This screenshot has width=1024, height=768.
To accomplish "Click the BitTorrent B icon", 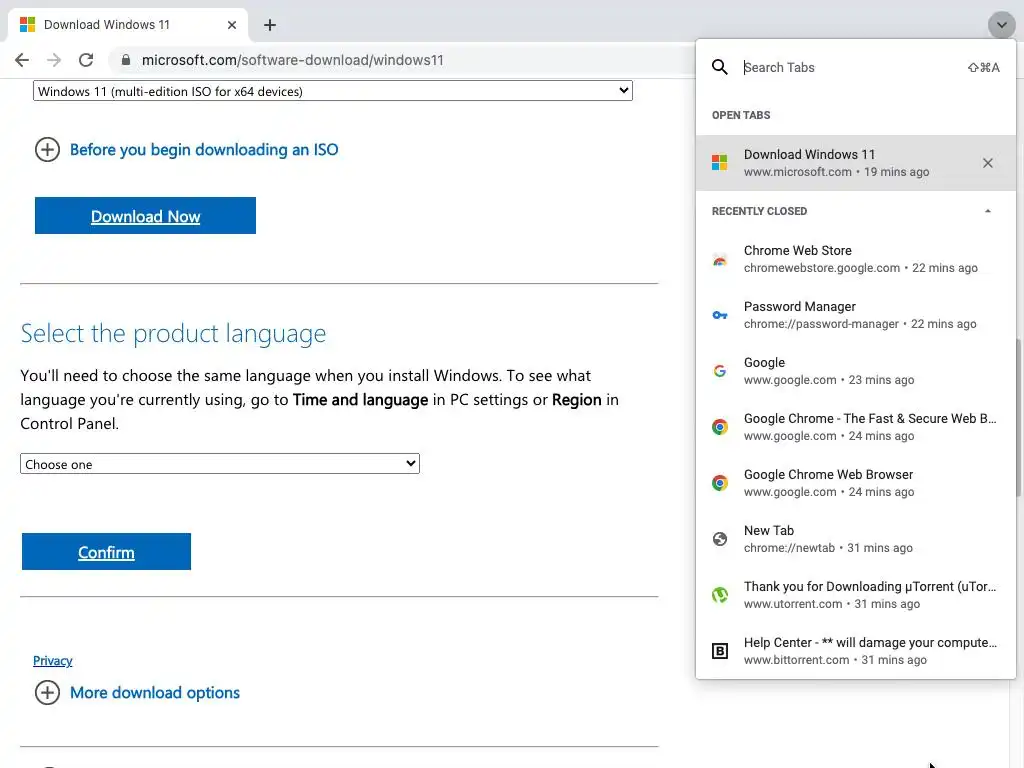I will (x=720, y=651).
